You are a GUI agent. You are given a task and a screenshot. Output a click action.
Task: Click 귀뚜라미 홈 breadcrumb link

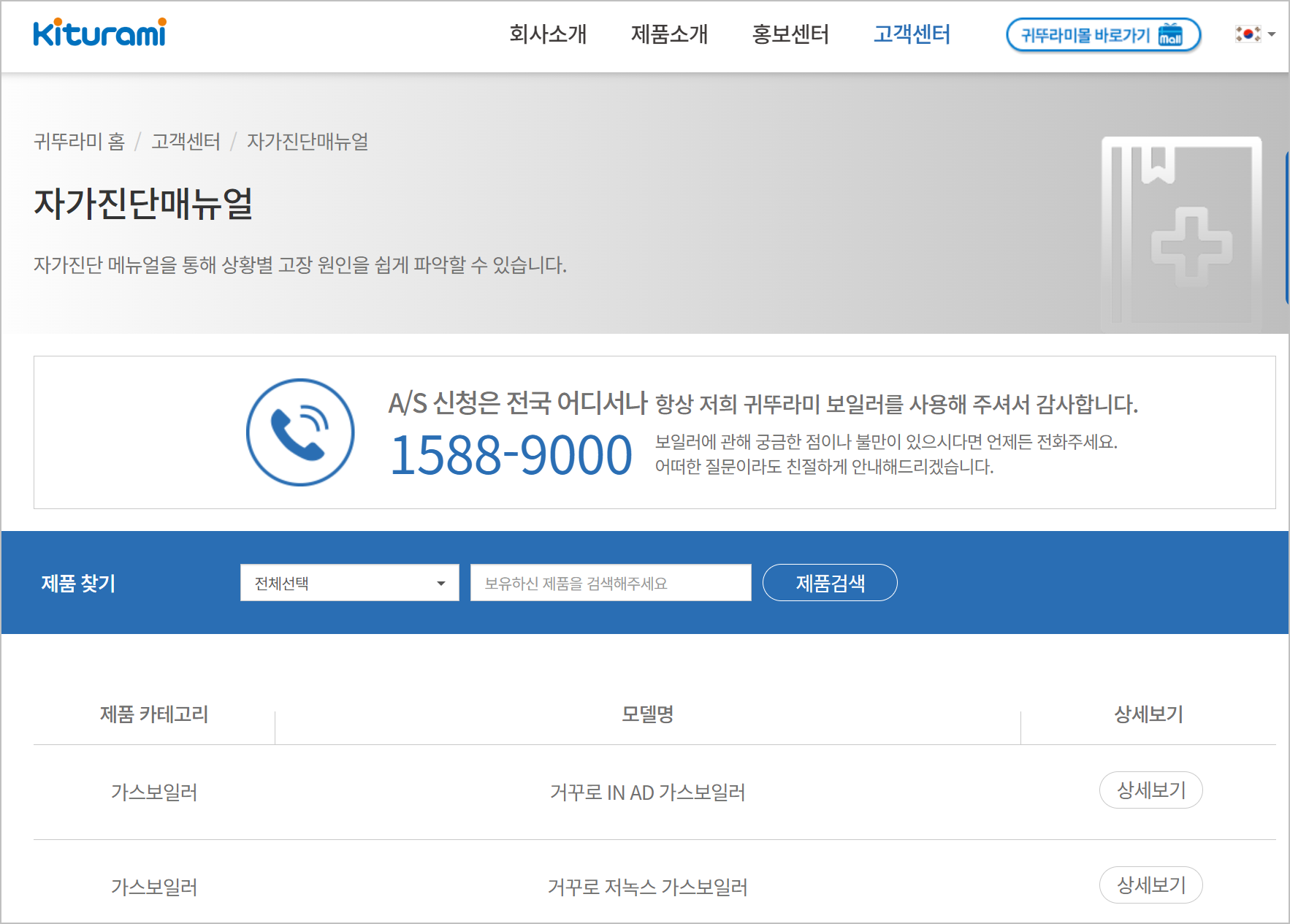pyautogui.click(x=80, y=141)
